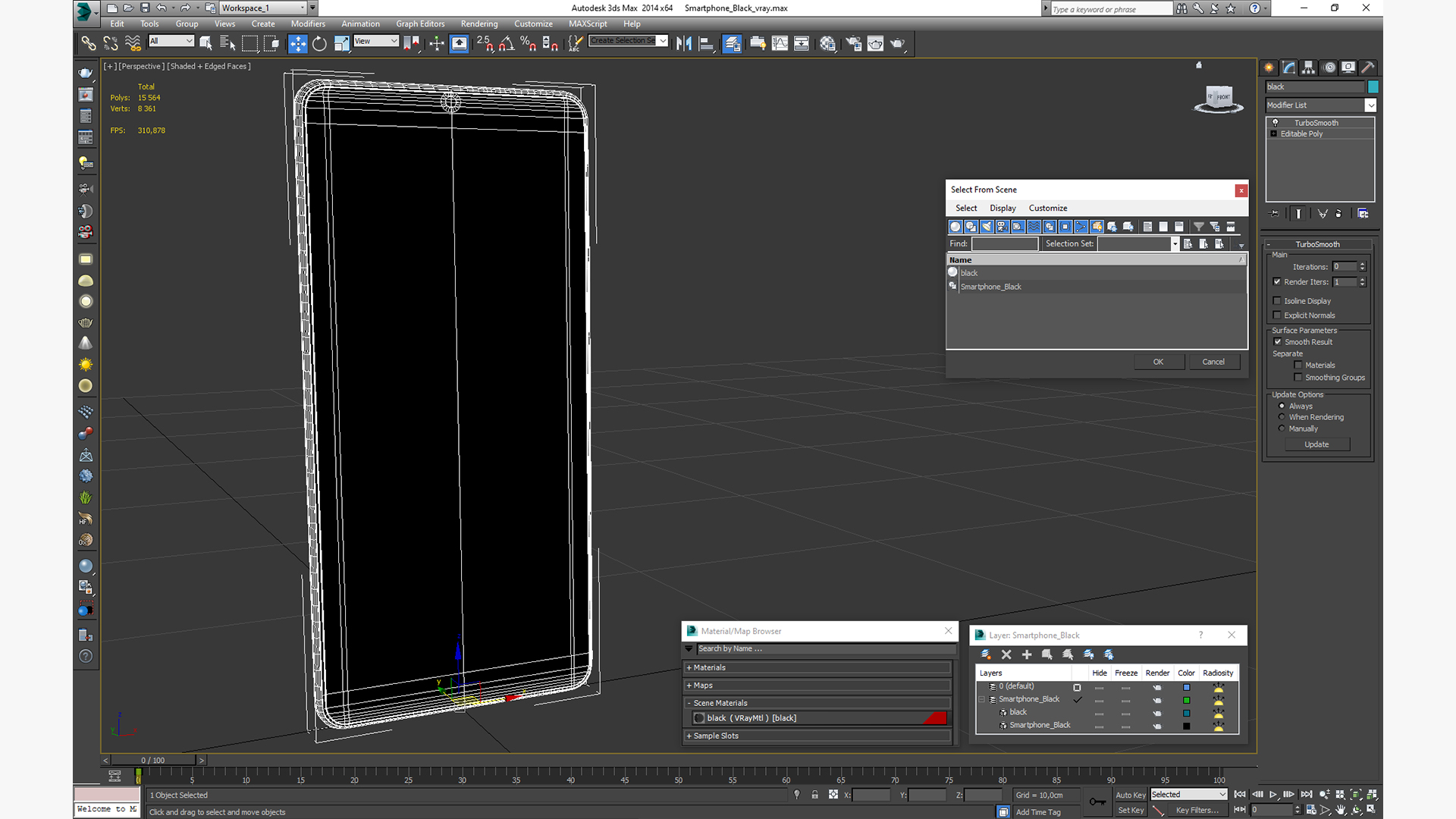Toggle the Percent Snap icon
The width and height of the screenshot is (1456, 819).
tap(529, 44)
